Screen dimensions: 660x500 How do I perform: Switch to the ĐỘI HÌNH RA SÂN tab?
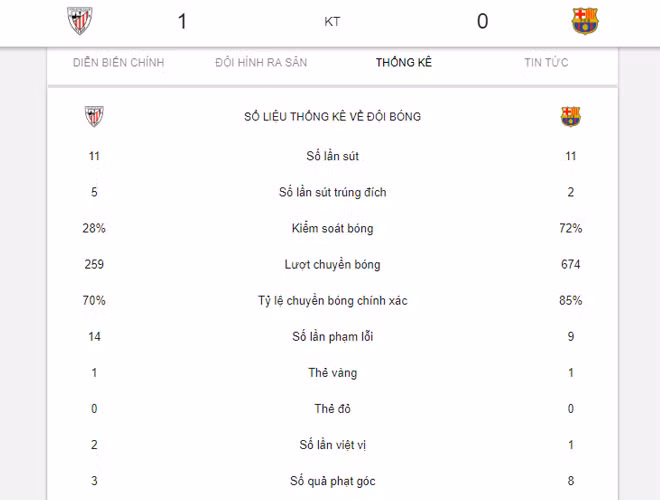click(x=261, y=63)
